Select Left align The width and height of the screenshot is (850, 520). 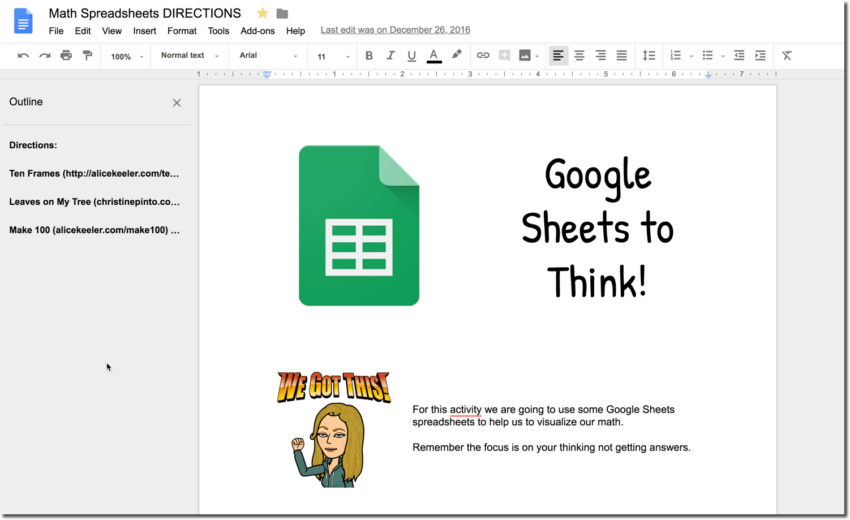click(x=558, y=55)
